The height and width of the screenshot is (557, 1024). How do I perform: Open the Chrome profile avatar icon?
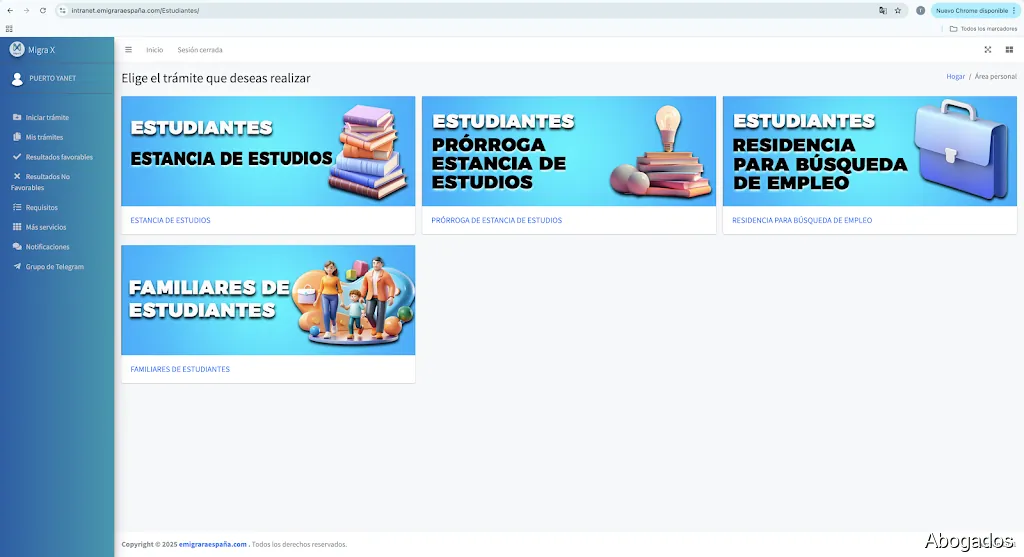coord(920,10)
